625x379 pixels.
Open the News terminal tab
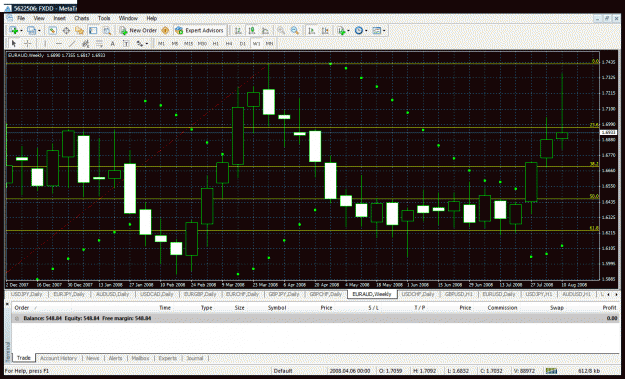click(x=93, y=358)
